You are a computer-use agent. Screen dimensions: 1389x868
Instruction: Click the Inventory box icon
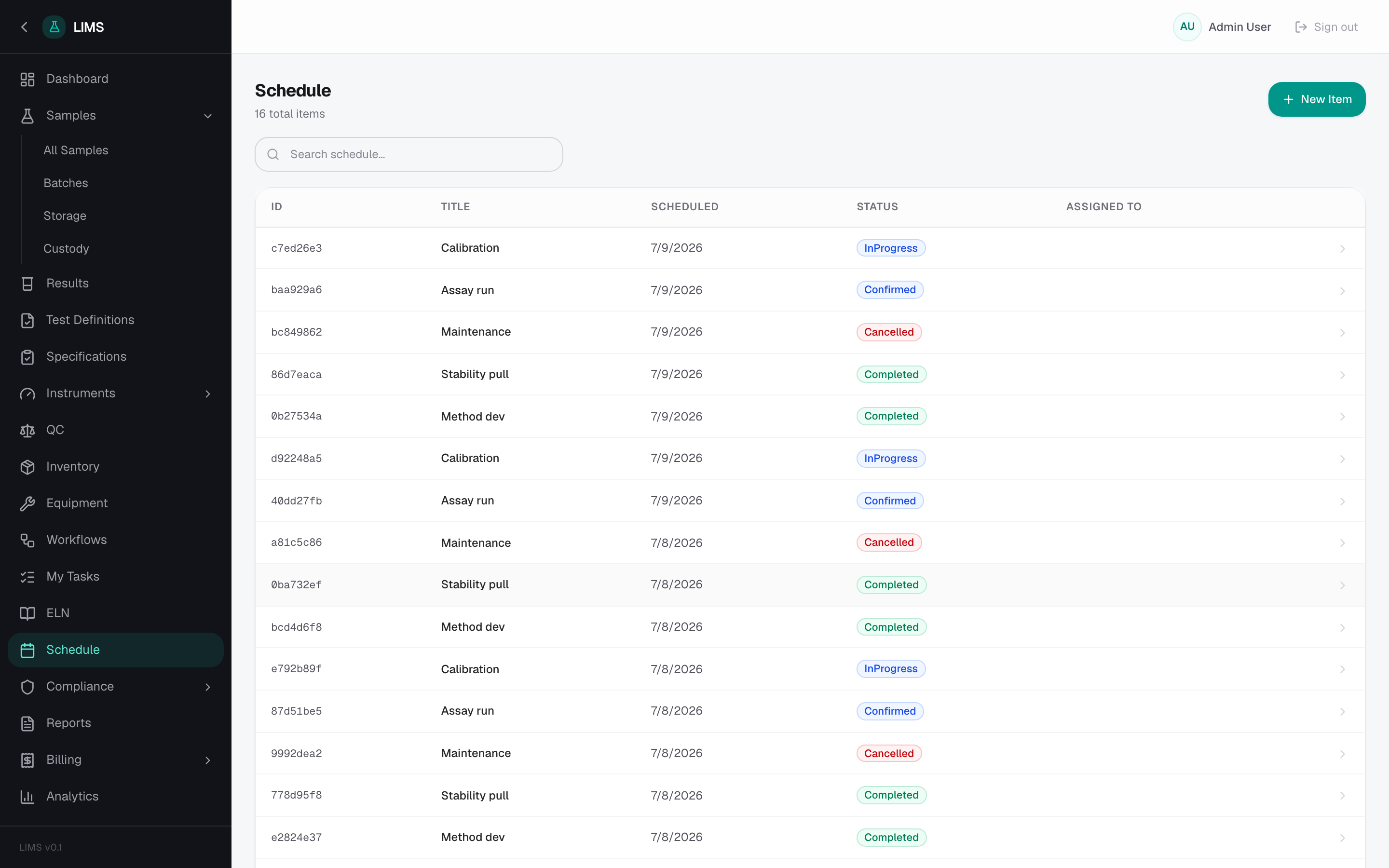(27, 467)
